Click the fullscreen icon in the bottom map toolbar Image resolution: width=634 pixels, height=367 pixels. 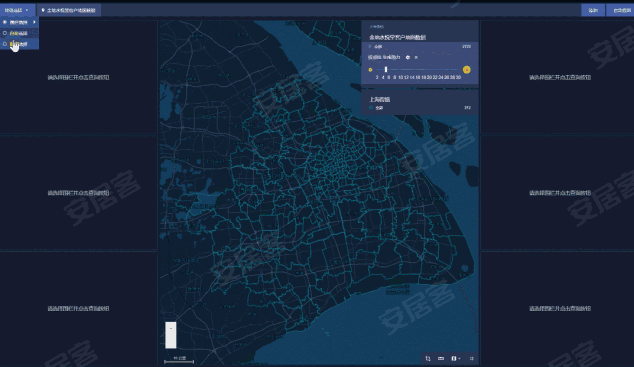click(x=471, y=359)
